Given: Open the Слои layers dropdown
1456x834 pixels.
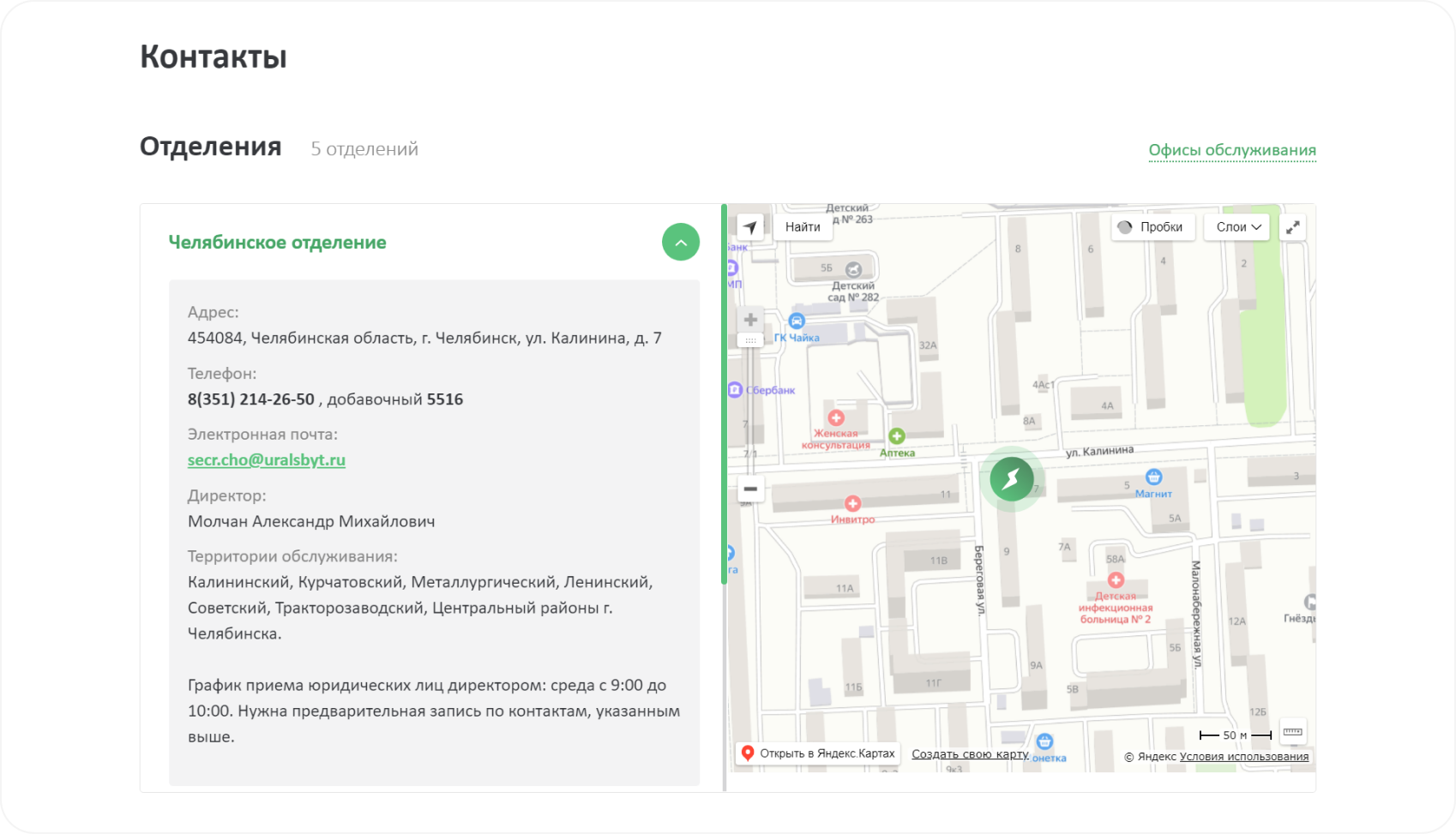Looking at the screenshot, I should 1238,227.
